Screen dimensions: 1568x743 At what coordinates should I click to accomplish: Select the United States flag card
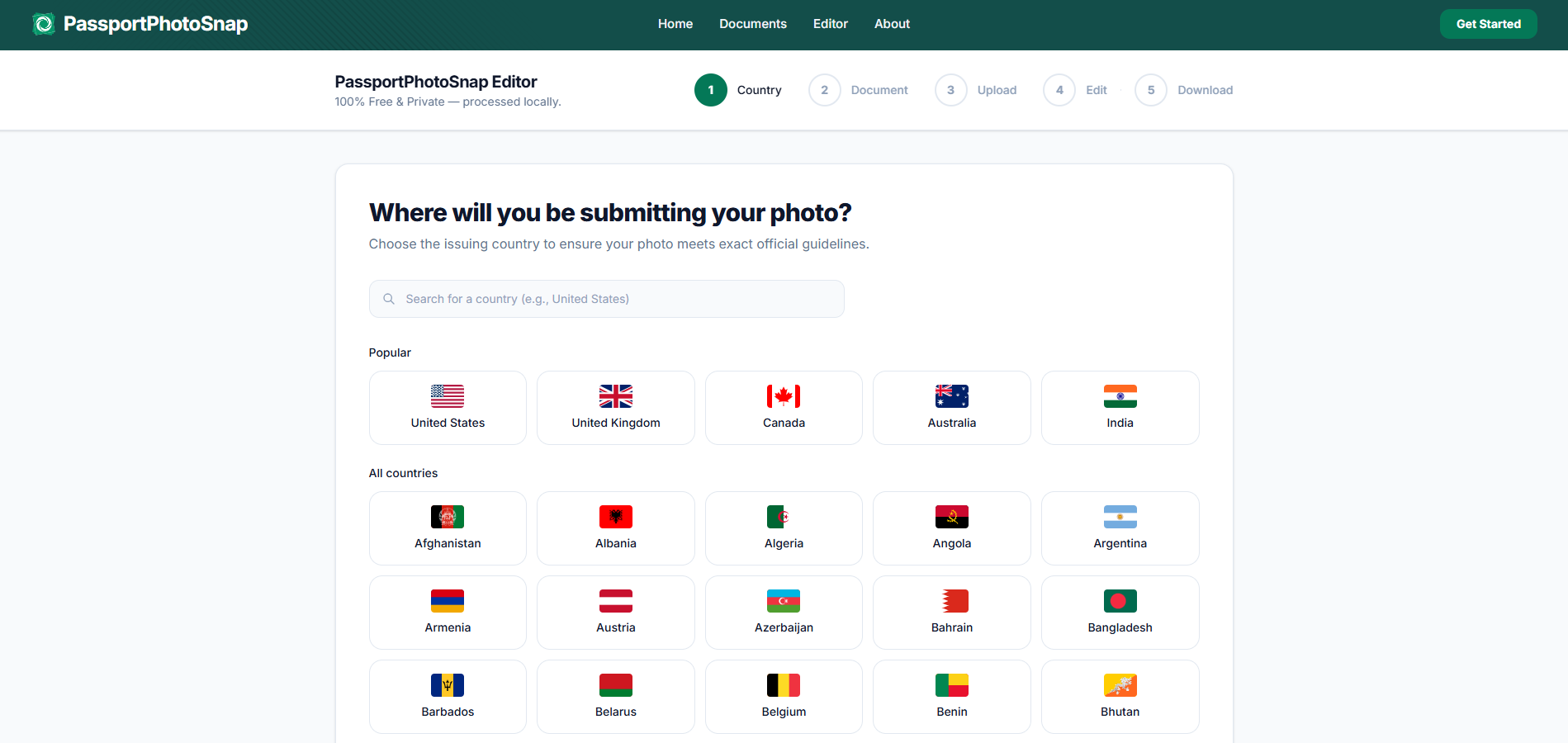click(x=448, y=407)
